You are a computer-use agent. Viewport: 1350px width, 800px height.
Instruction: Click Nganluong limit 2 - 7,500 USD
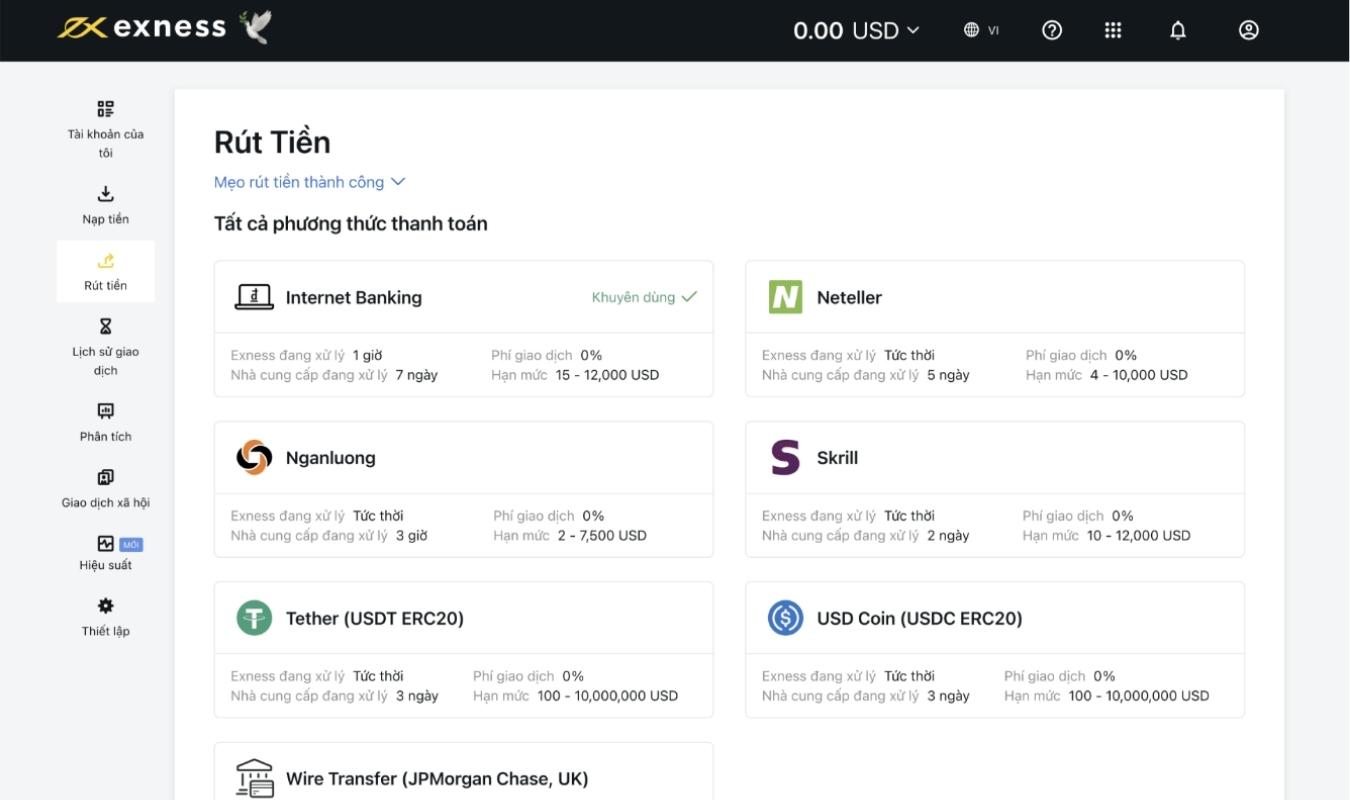(602, 535)
